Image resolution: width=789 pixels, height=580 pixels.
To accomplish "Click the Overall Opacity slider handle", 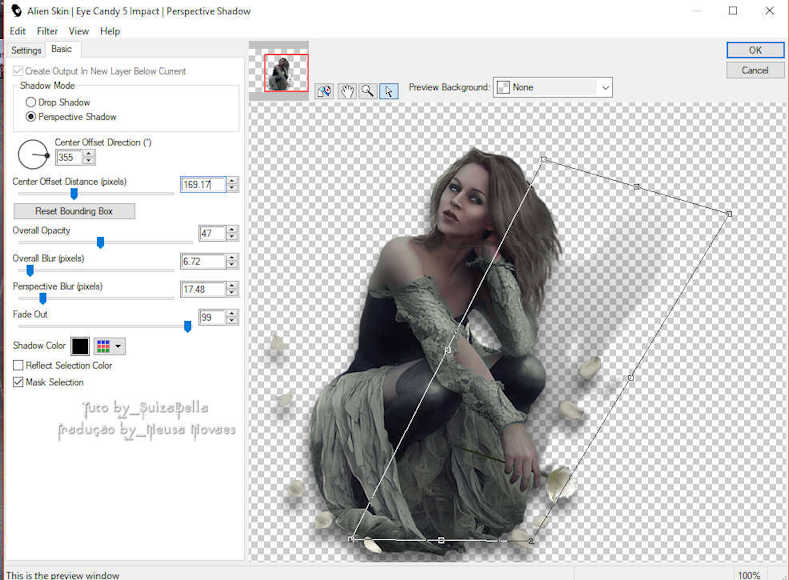I will (100, 242).
